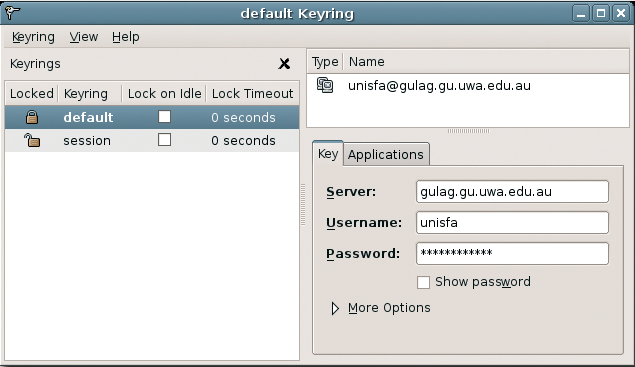This screenshot has height=367, width=635.
Task: Open the Help menu
Action: click(126, 37)
